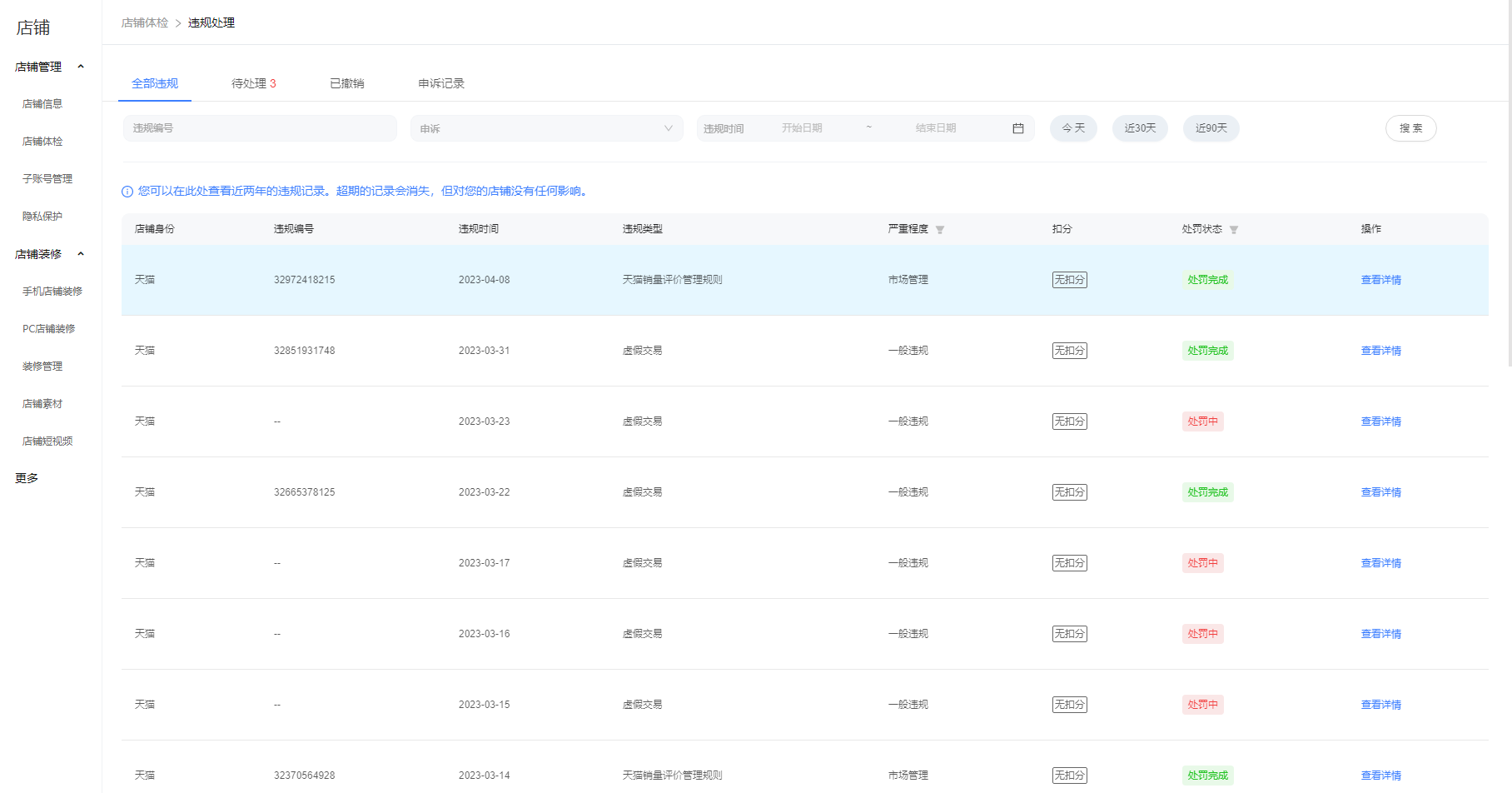
Task: Click the 近30天 quick filter button
Action: [x=1140, y=128]
